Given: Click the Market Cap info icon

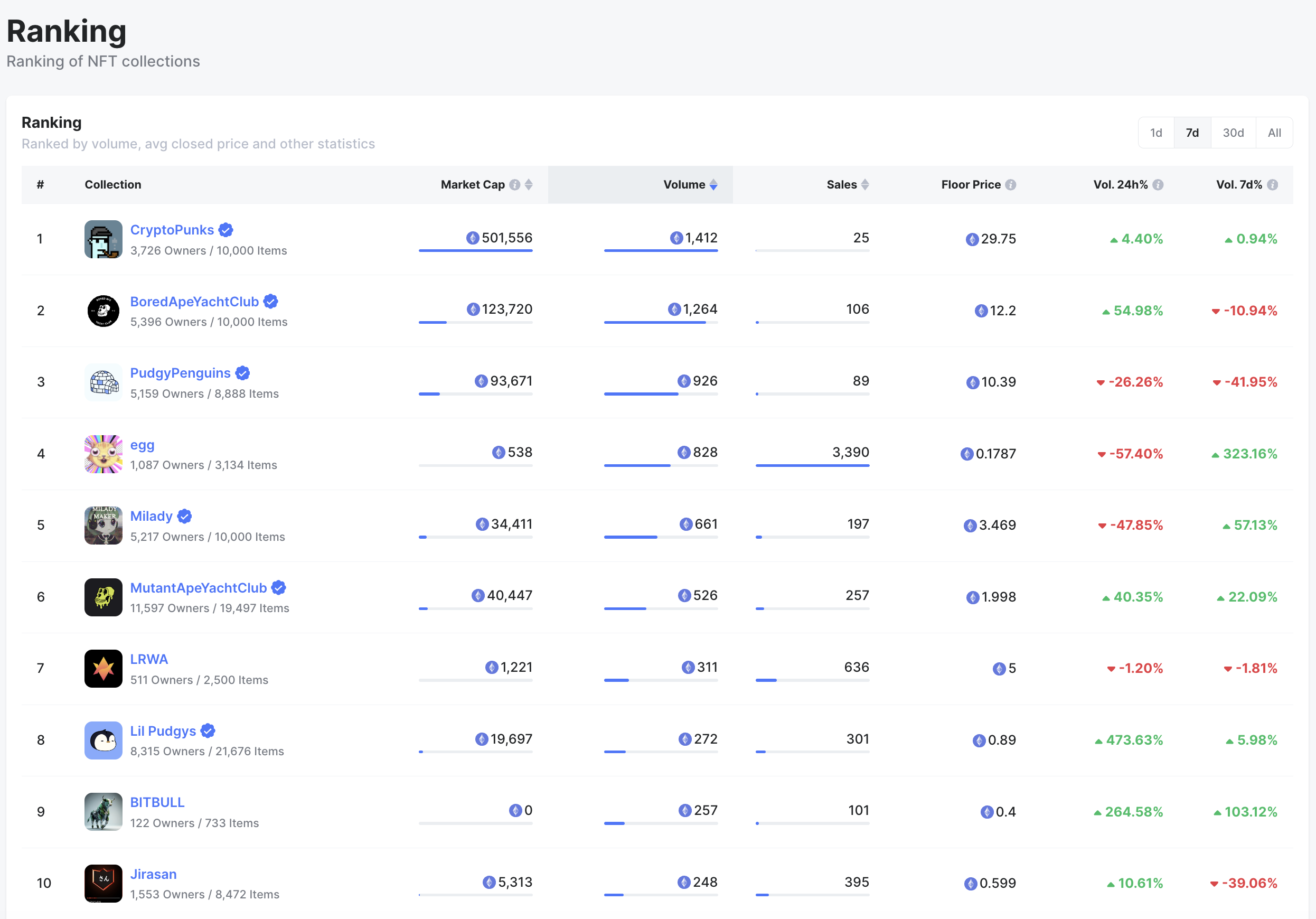Looking at the screenshot, I should 515,185.
